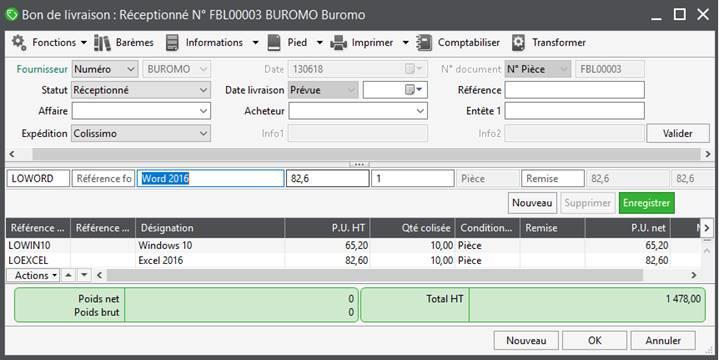Click the Valider button
This screenshot has width=719, height=360.
678,133
